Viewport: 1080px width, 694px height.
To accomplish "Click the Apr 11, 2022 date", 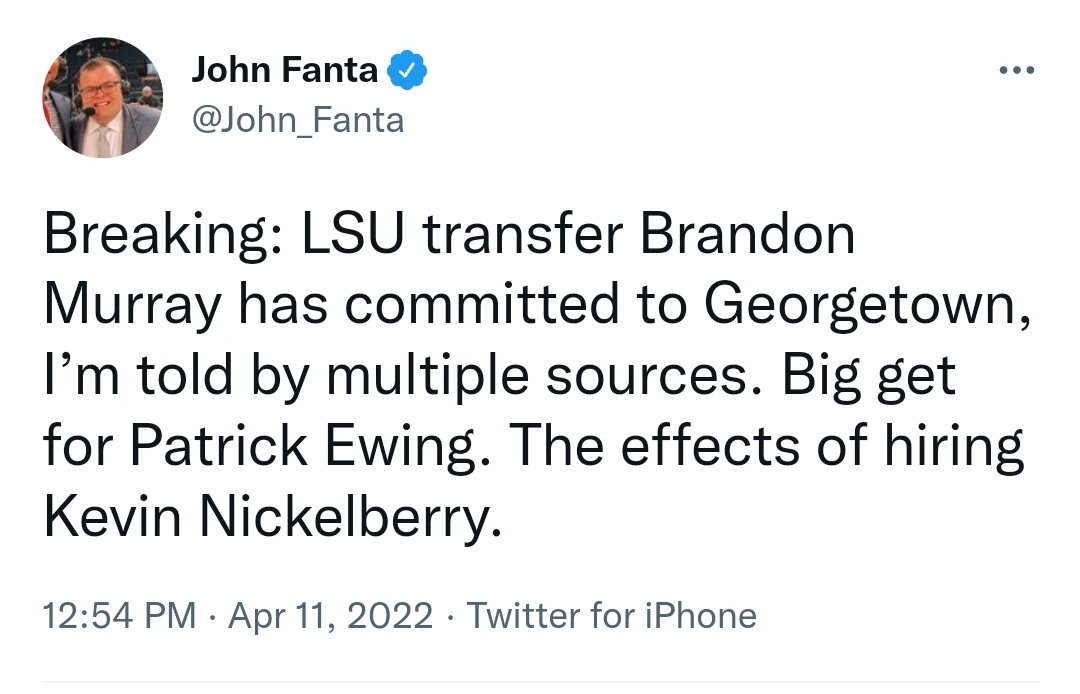I will (x=331, y=616).
